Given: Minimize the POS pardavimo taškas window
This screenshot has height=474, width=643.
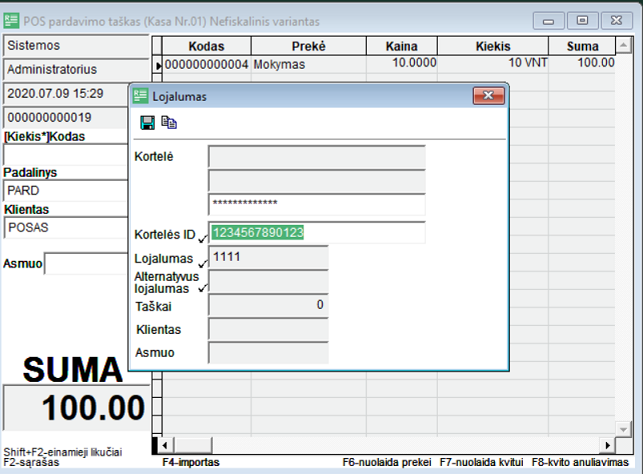Looking at the screenshot, I should tap(548, 21).
